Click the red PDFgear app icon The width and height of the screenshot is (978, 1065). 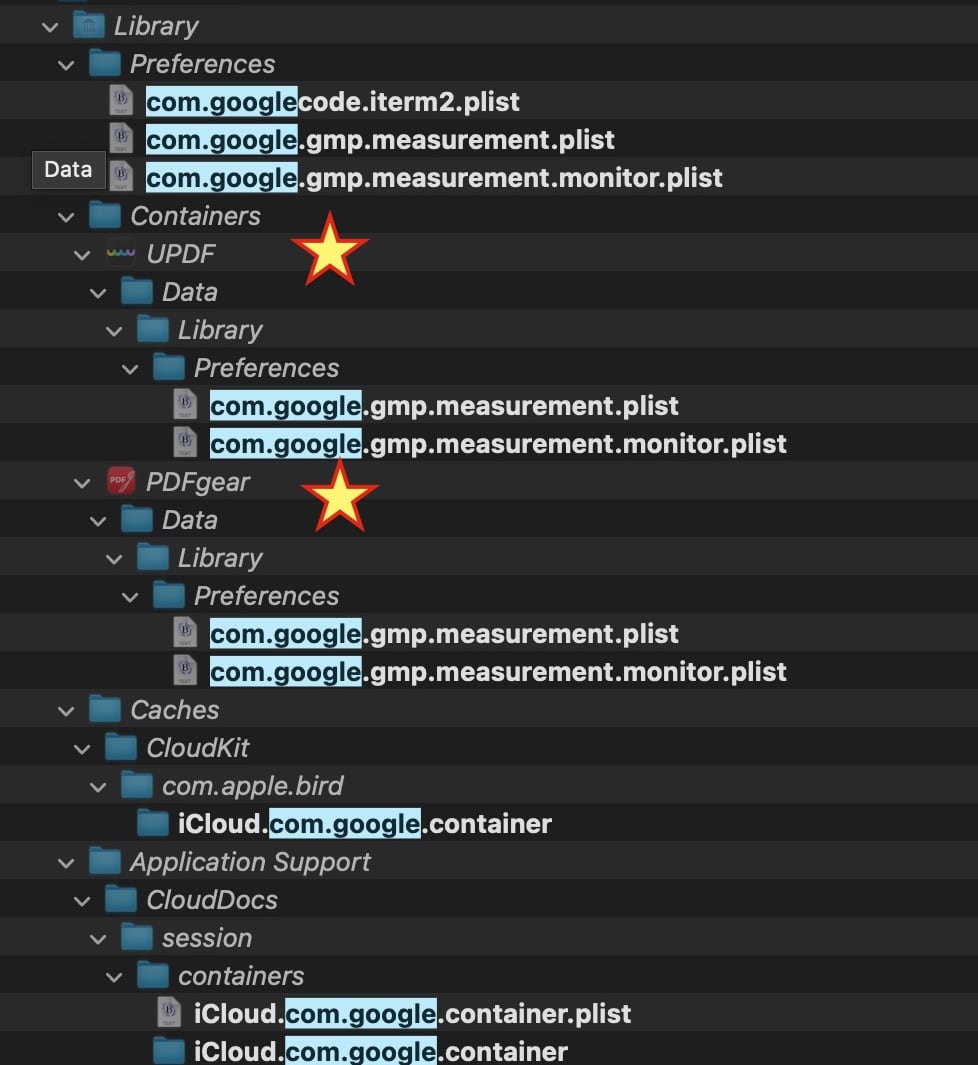click(121, 482)
